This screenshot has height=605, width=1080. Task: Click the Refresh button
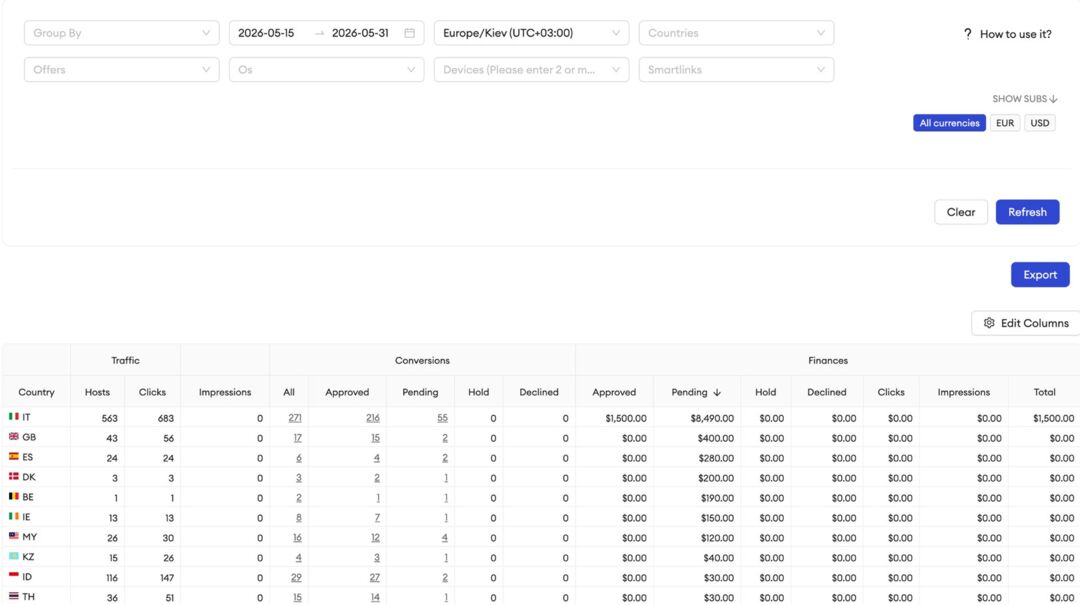pyautogui.click(x=1027, y=212)
